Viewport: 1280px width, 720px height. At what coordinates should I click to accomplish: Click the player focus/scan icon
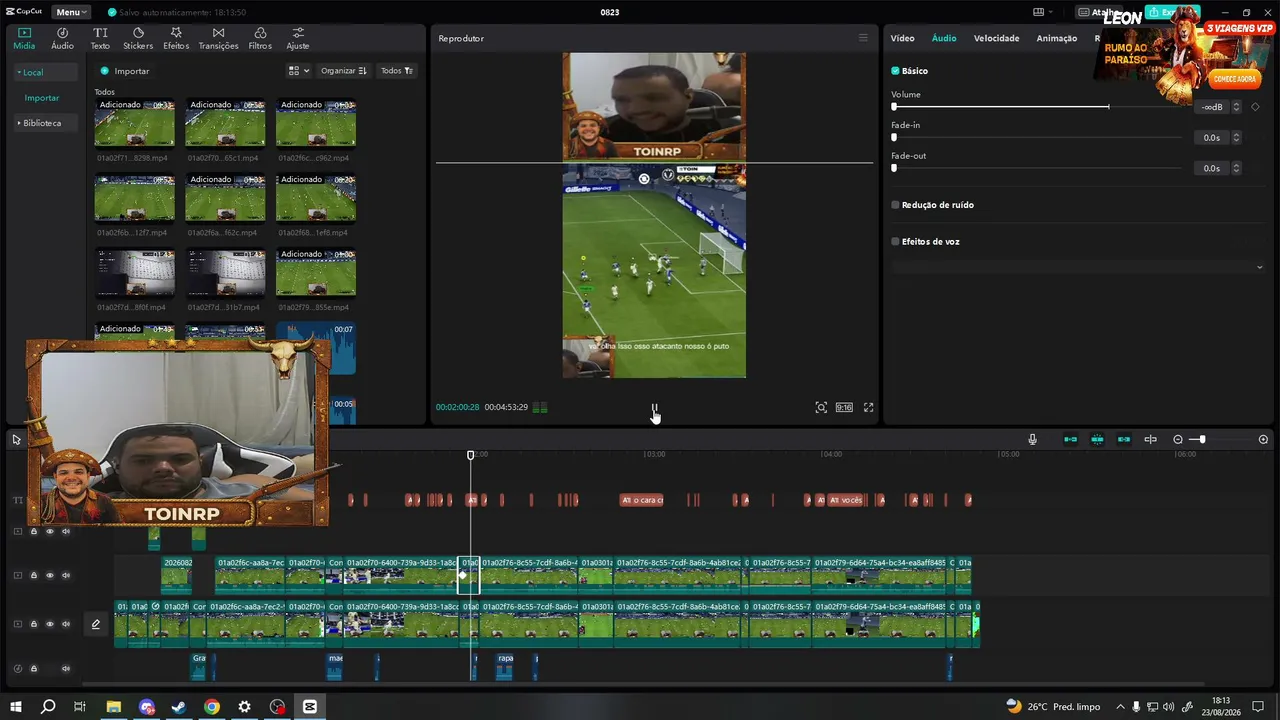click(821, 407)
